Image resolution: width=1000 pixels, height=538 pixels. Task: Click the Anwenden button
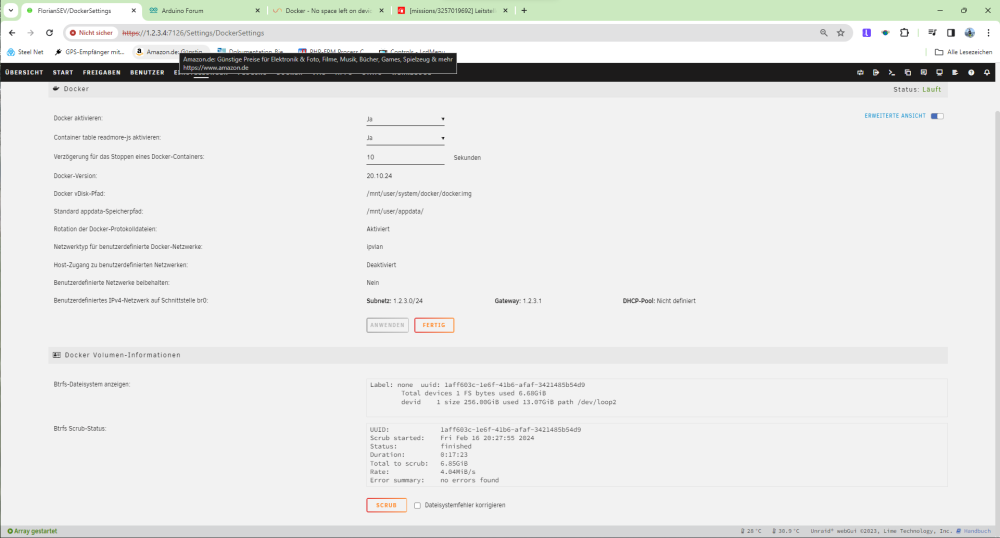387,325
